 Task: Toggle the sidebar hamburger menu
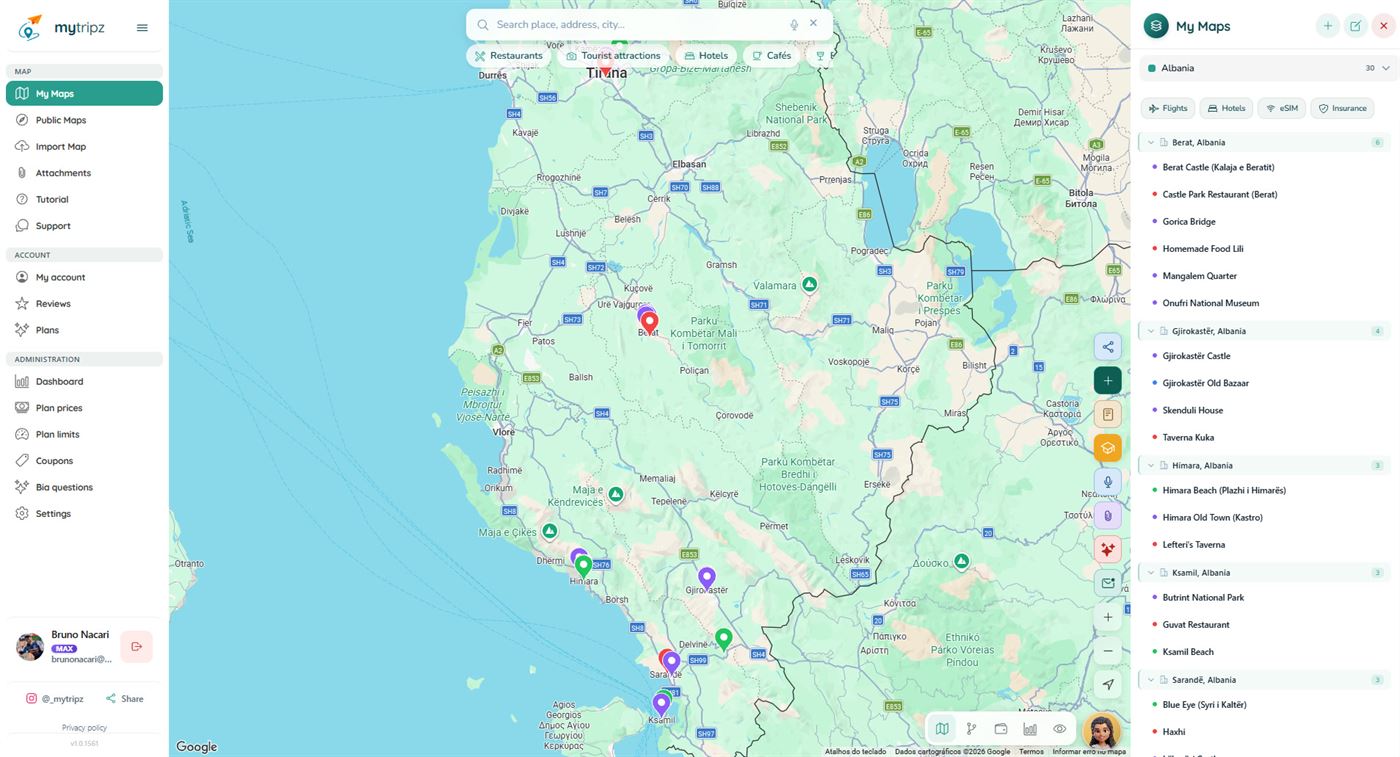(x=142, y=28)
